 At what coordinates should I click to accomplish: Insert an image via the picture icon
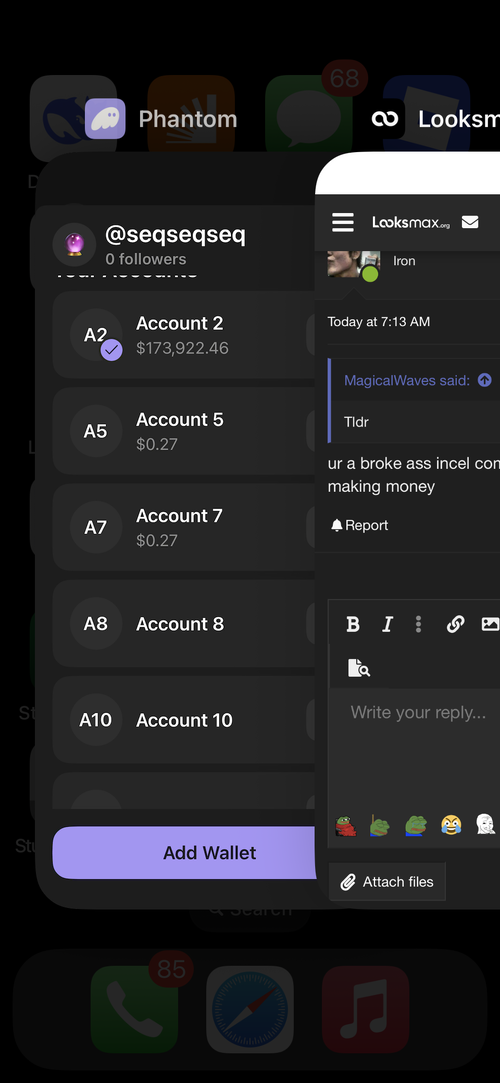point(490,624)
